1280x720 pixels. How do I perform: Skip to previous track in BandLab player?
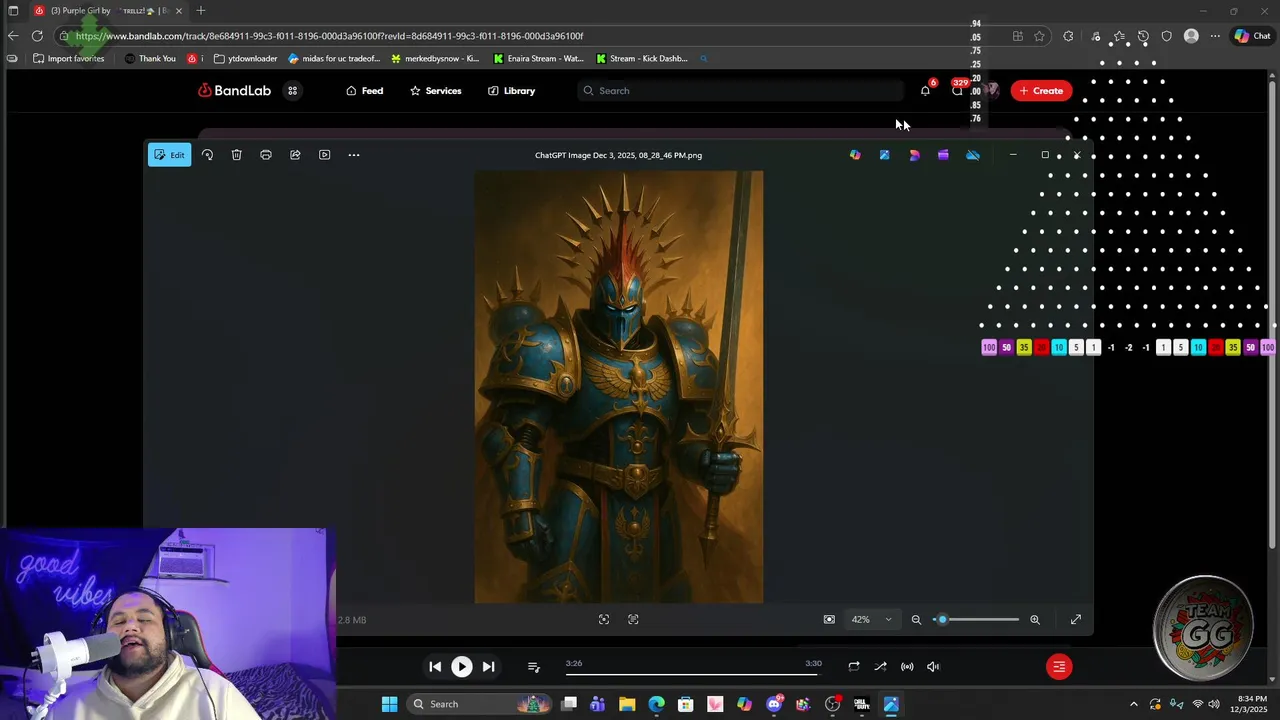[x=435, y=666]
